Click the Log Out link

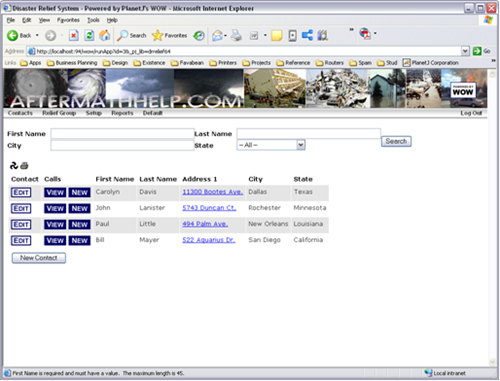point(471,113)
